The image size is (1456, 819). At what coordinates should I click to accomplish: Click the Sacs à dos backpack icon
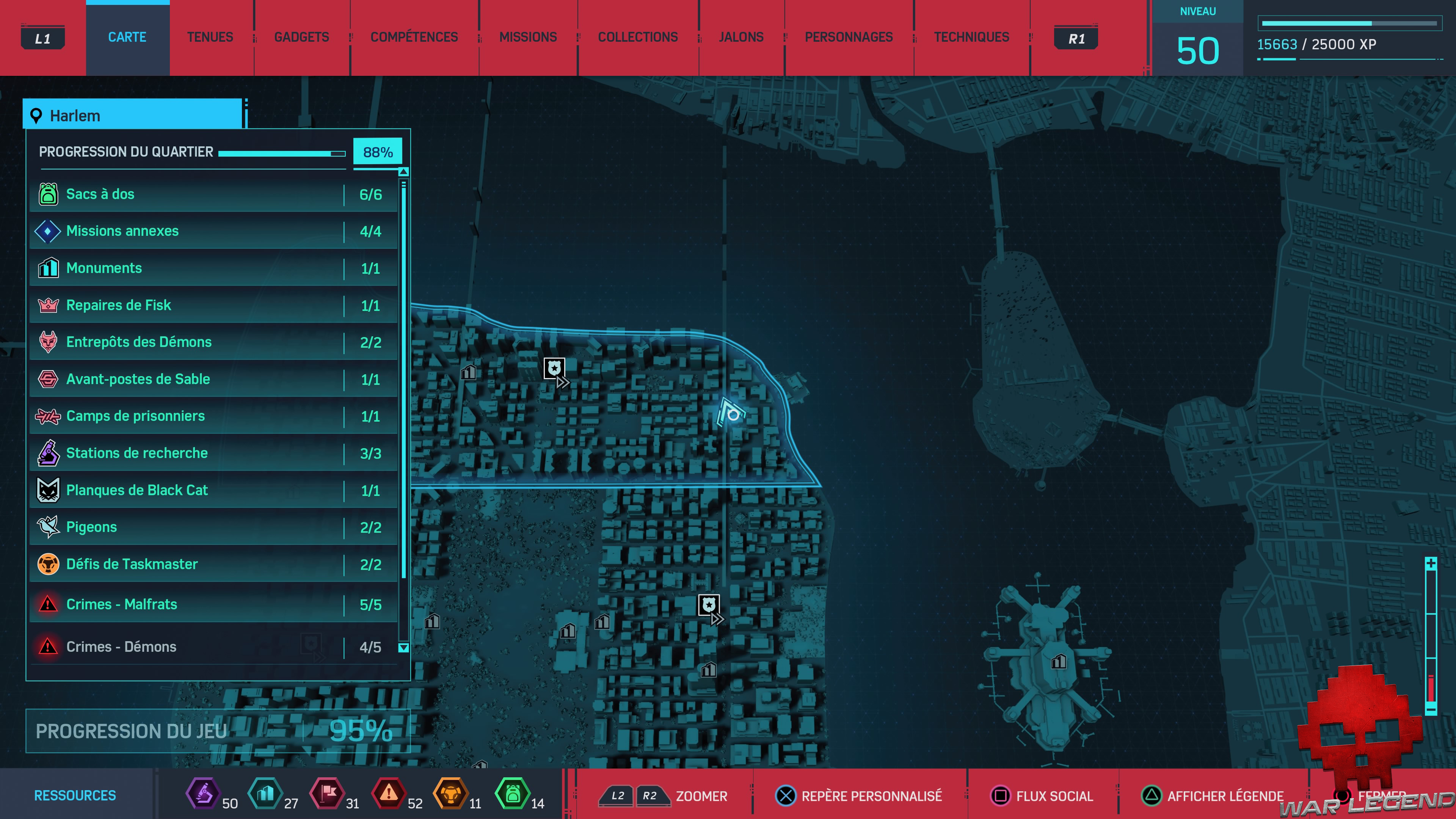48,194
